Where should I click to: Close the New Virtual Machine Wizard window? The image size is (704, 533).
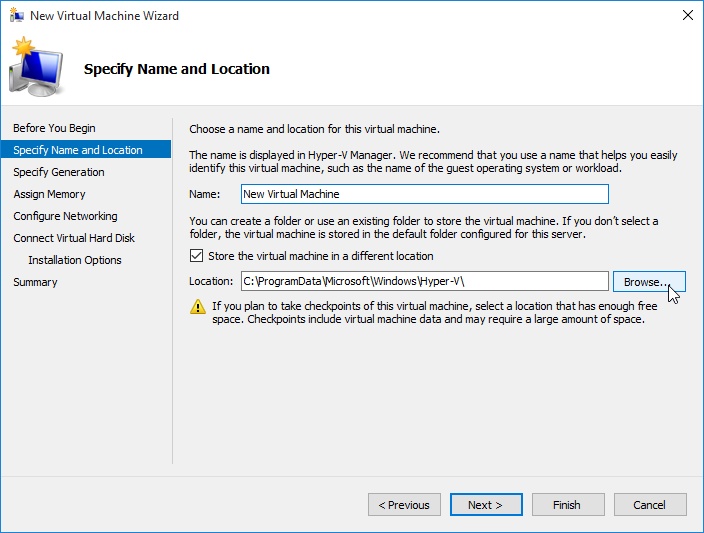(687, 15)
